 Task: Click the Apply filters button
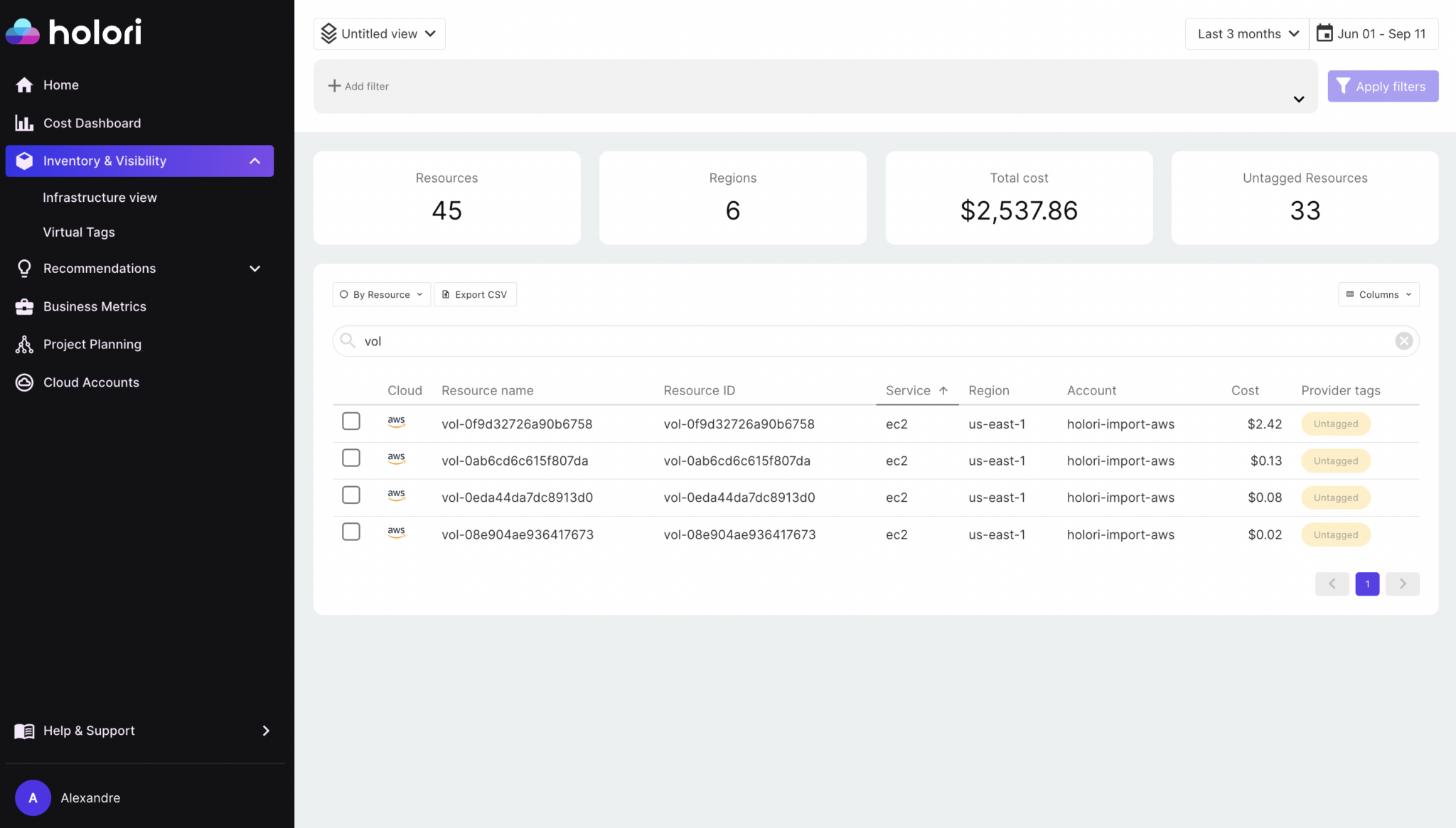pyautogui.click(x=1382, y=86)
